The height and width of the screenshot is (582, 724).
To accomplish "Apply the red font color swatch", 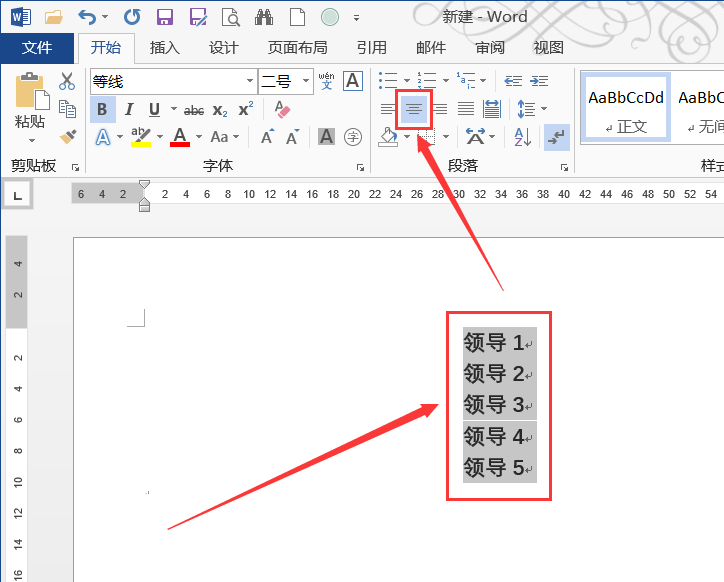I will click(x=180, y=137).
